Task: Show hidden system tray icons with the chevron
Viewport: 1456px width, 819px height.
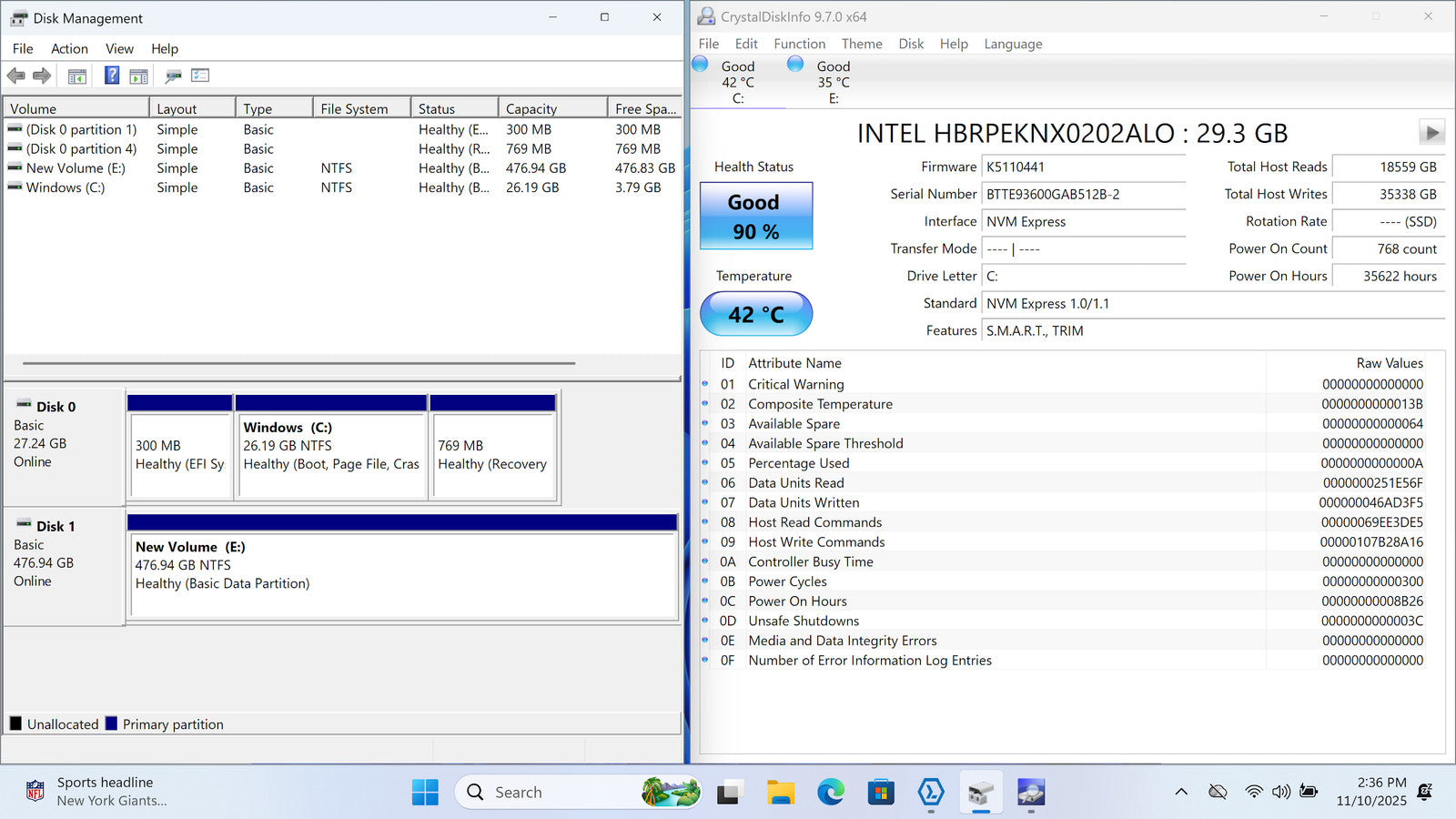Action: 1181,792
